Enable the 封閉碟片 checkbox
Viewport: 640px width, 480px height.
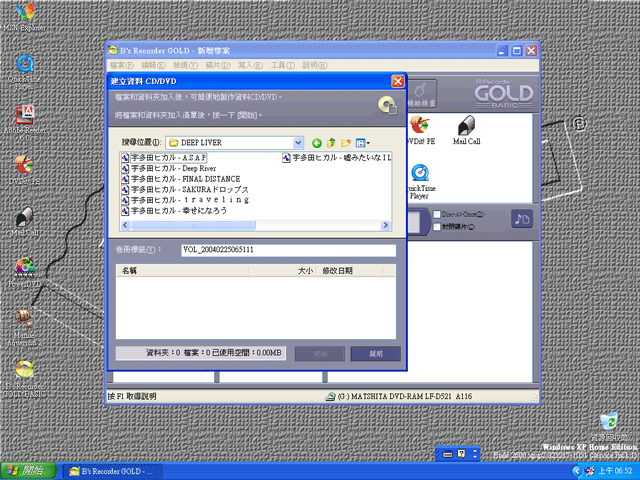click(437, 227)
